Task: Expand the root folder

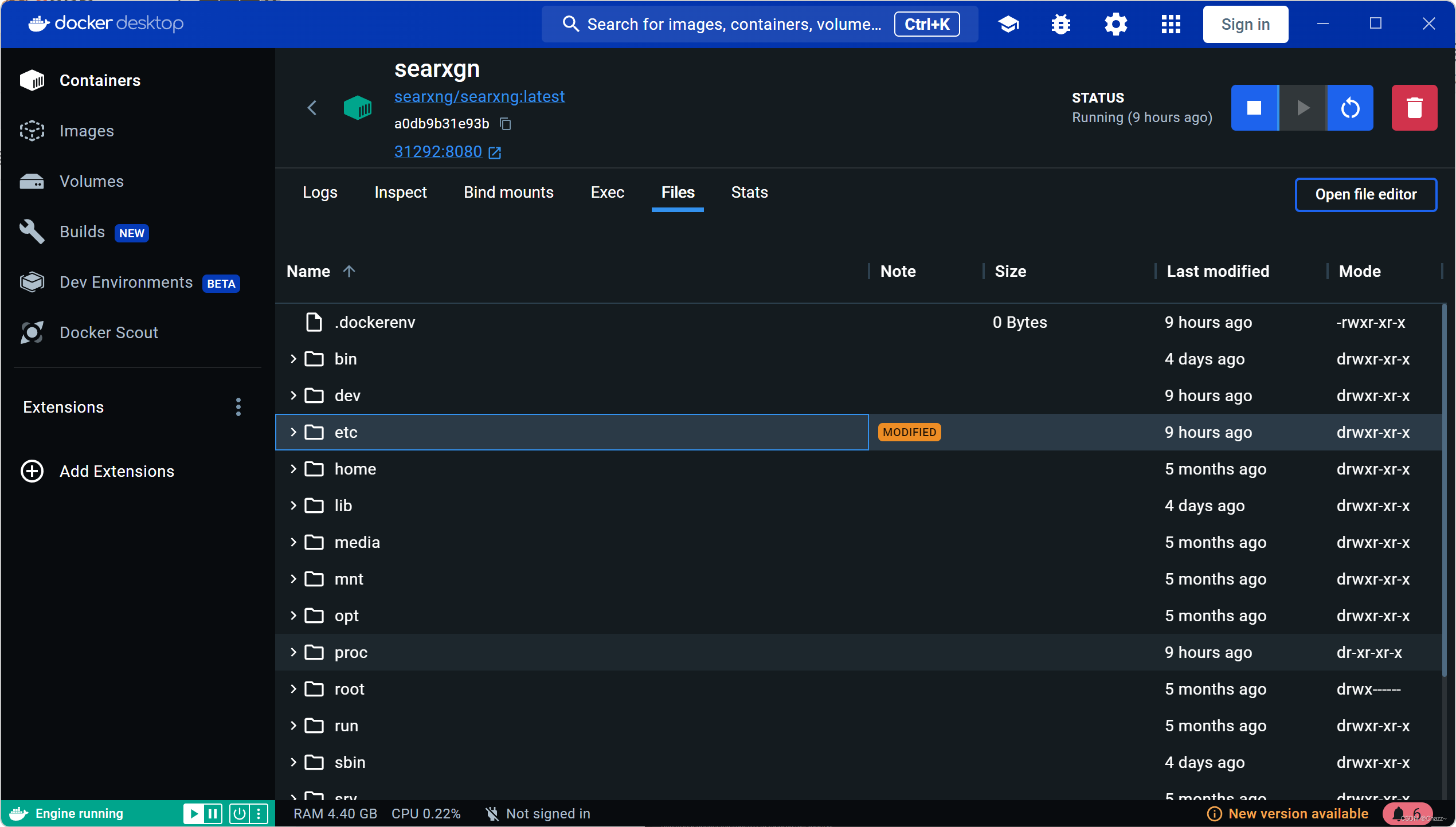Action: [293, 689]
